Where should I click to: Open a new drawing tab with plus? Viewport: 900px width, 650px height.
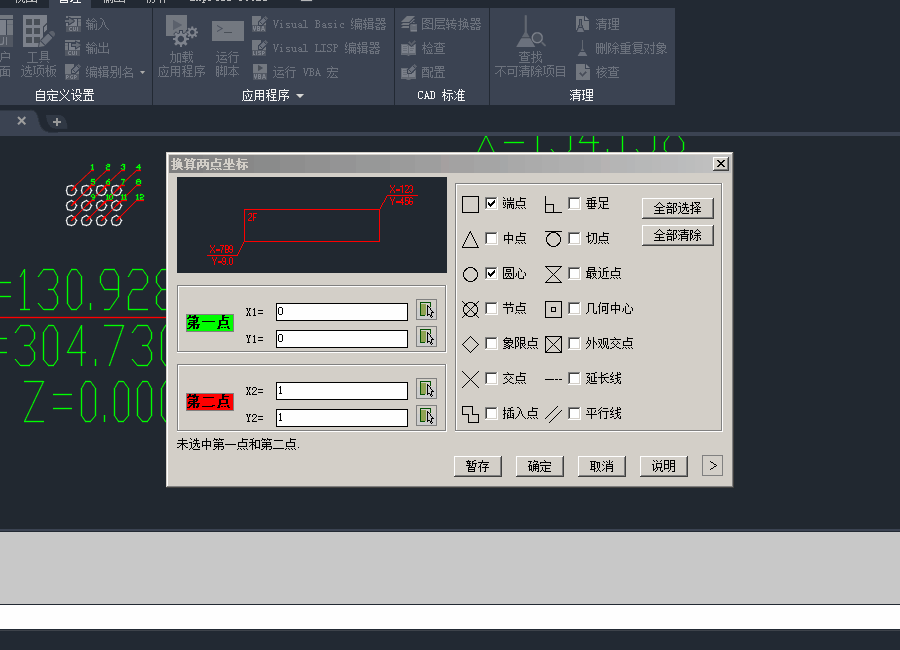(57, 122)
